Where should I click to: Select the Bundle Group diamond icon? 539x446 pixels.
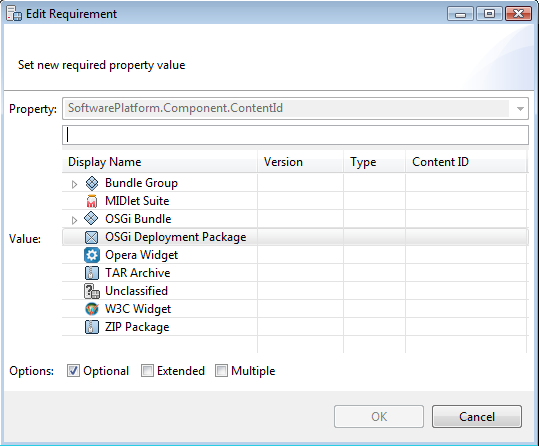[92, 183]
